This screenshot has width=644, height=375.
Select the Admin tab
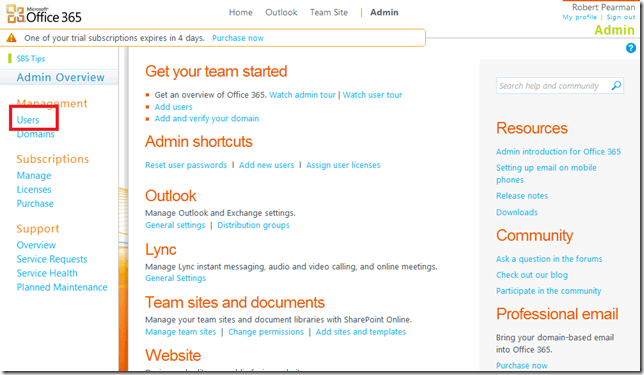384,12
